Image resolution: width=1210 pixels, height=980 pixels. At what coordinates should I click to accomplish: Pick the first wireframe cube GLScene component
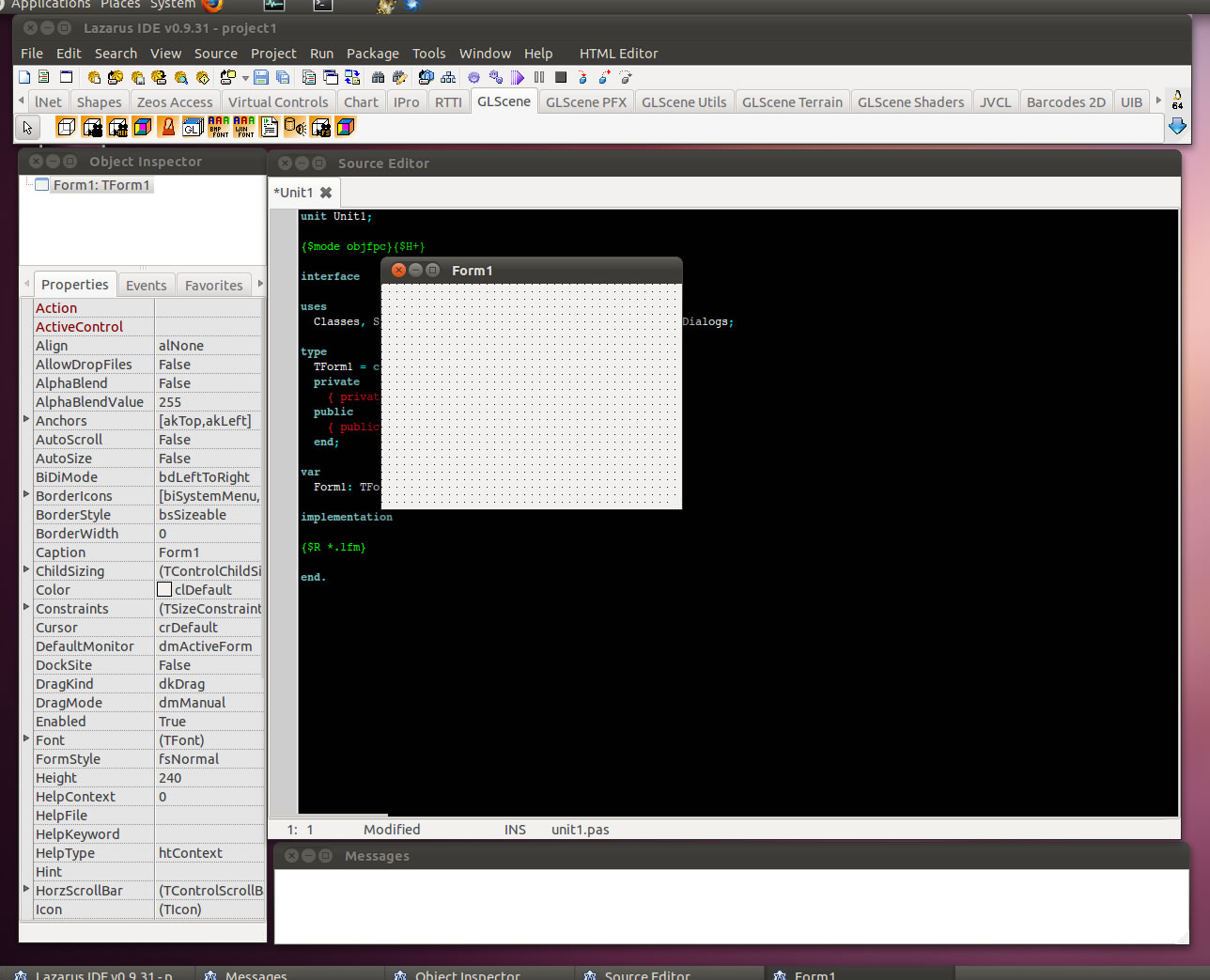click(67, 127)
